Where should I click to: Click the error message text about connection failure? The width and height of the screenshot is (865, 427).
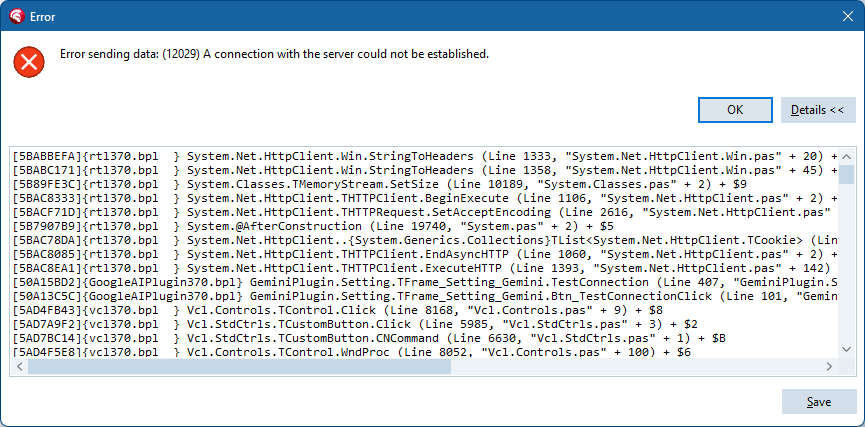(274, 54)
